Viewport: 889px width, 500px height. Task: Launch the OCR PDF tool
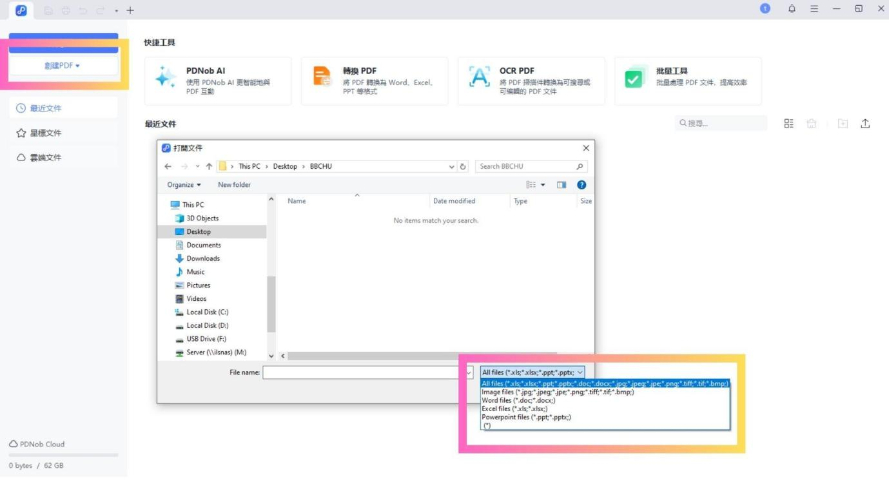coord(480,77)
